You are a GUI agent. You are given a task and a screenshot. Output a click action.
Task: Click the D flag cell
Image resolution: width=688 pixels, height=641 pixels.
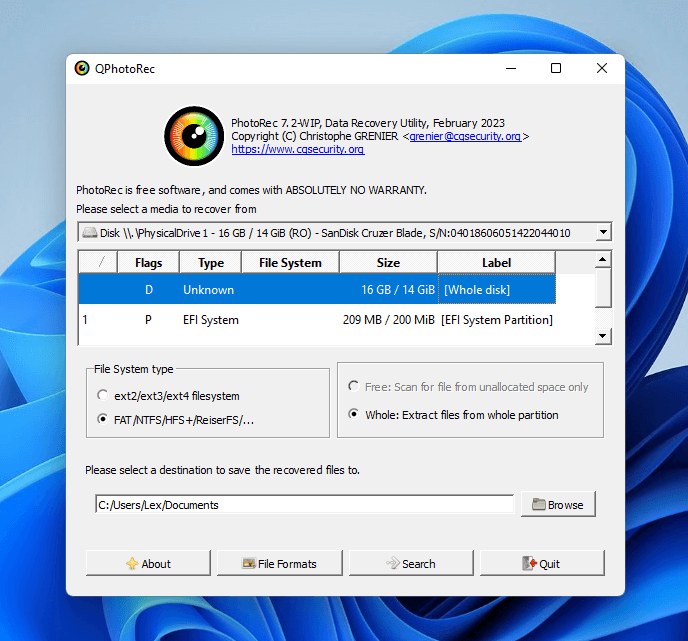coord(149,290)
